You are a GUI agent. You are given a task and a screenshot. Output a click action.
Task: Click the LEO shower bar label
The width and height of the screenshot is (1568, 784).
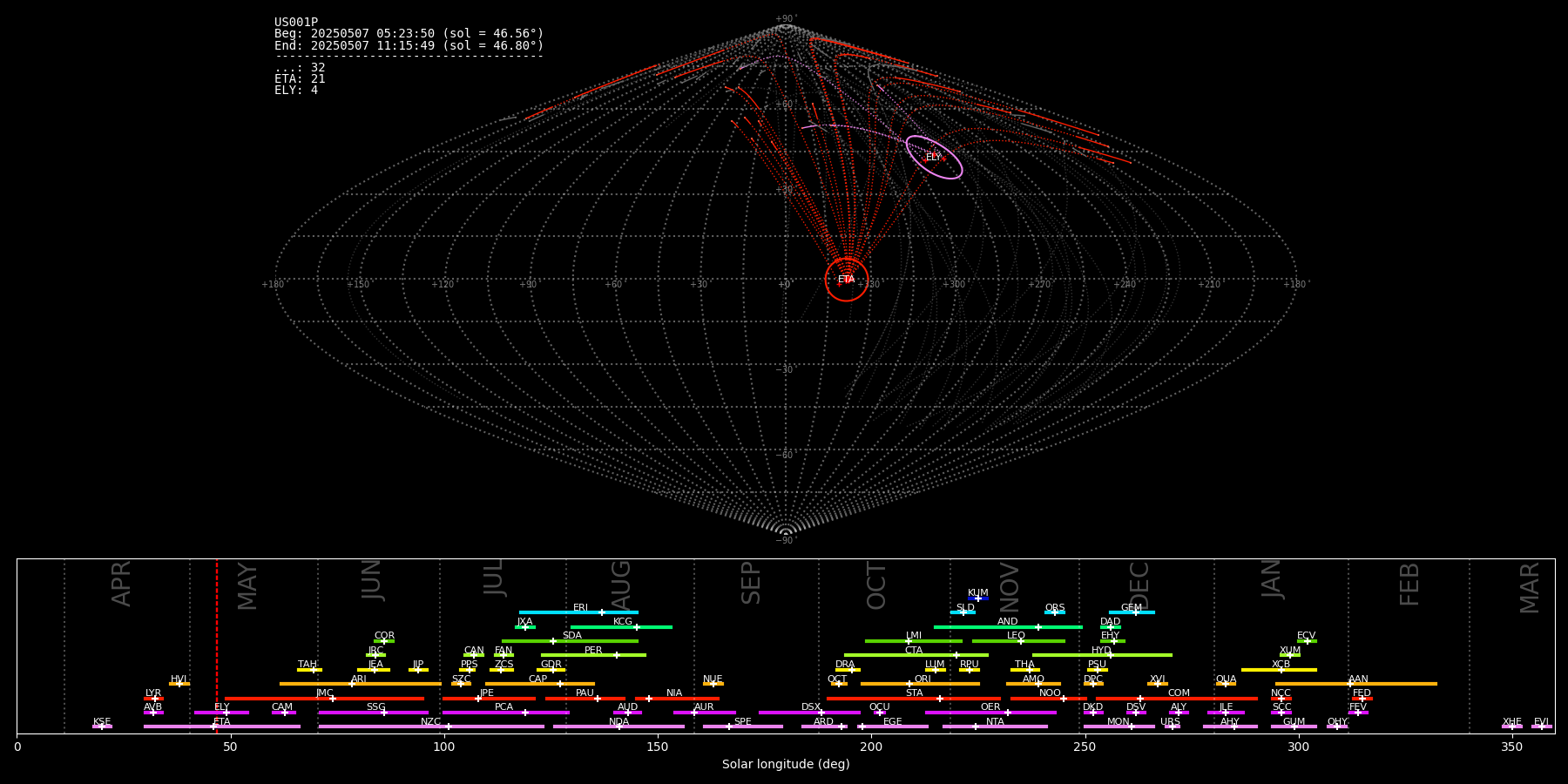click(1017, 636)
